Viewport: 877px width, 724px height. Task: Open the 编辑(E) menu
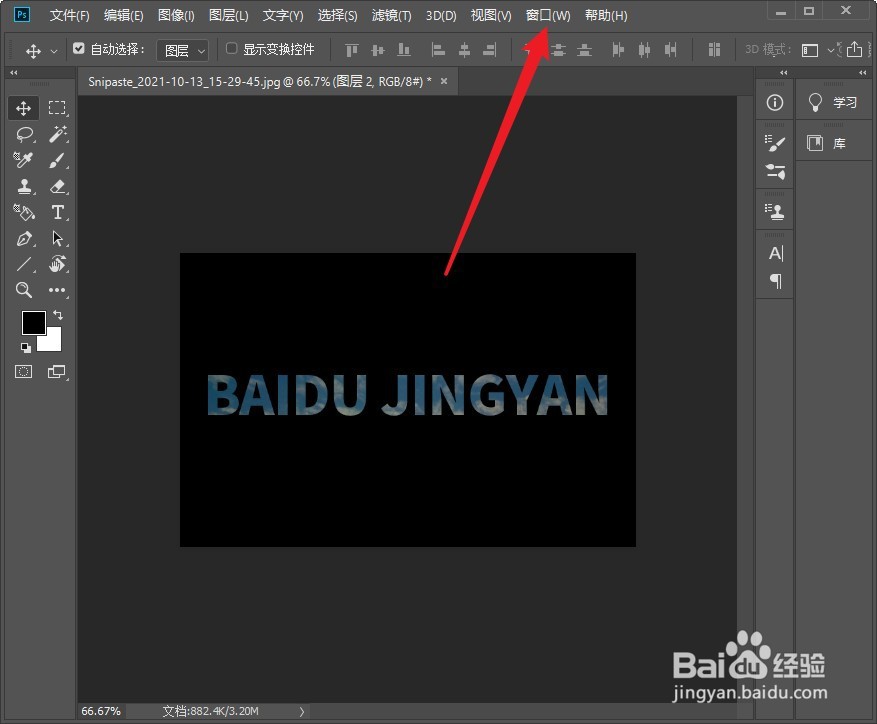coord(124,16)
